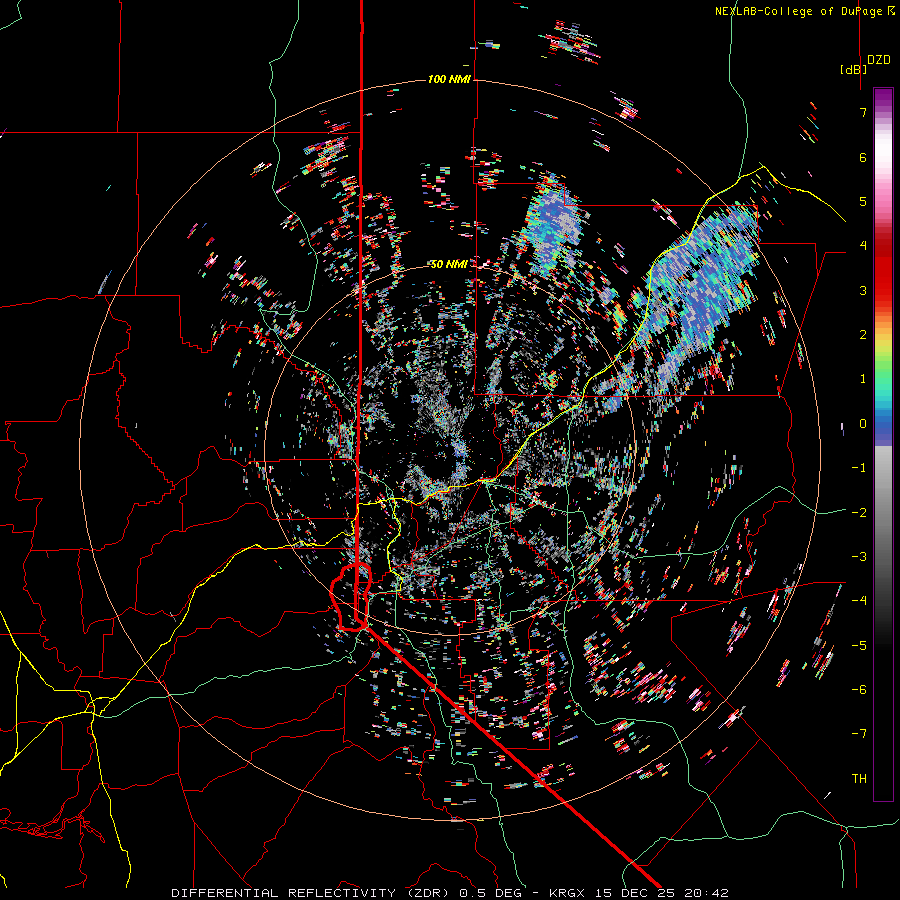Click the -4 dB scale value

pyautogui.click(x=859, y=600)
